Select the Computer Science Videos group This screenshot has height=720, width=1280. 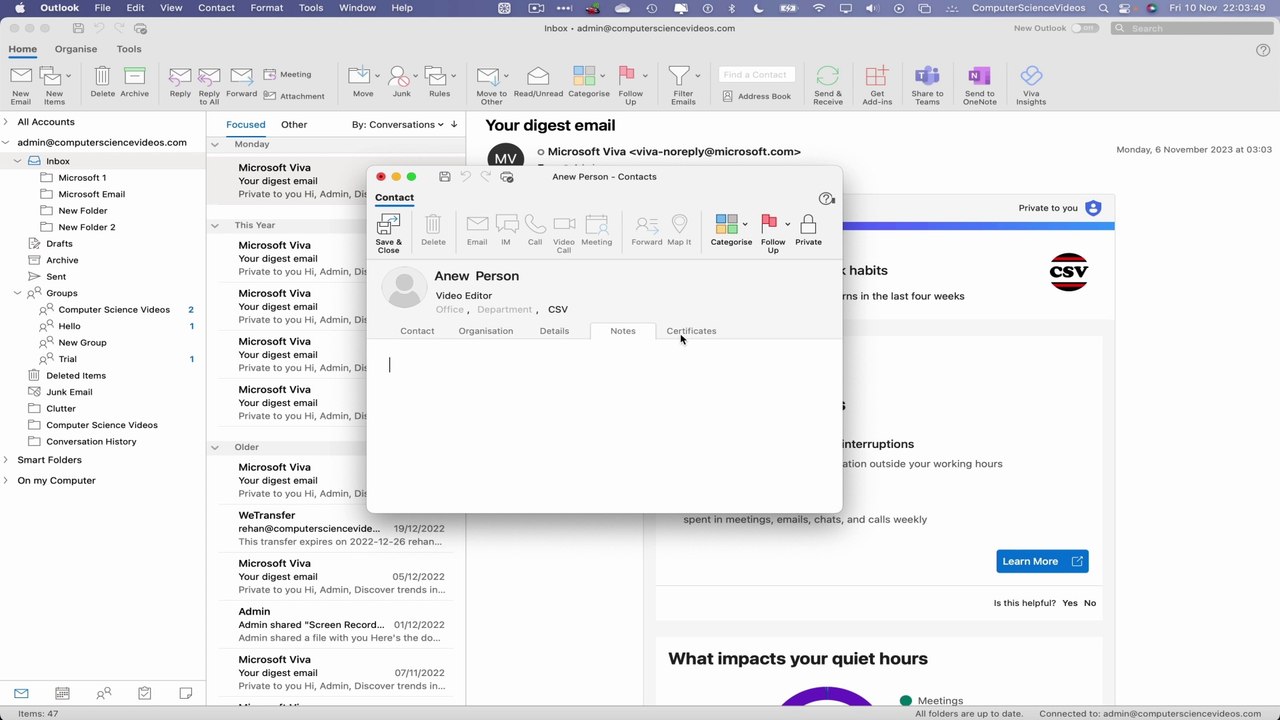point(114,310)
